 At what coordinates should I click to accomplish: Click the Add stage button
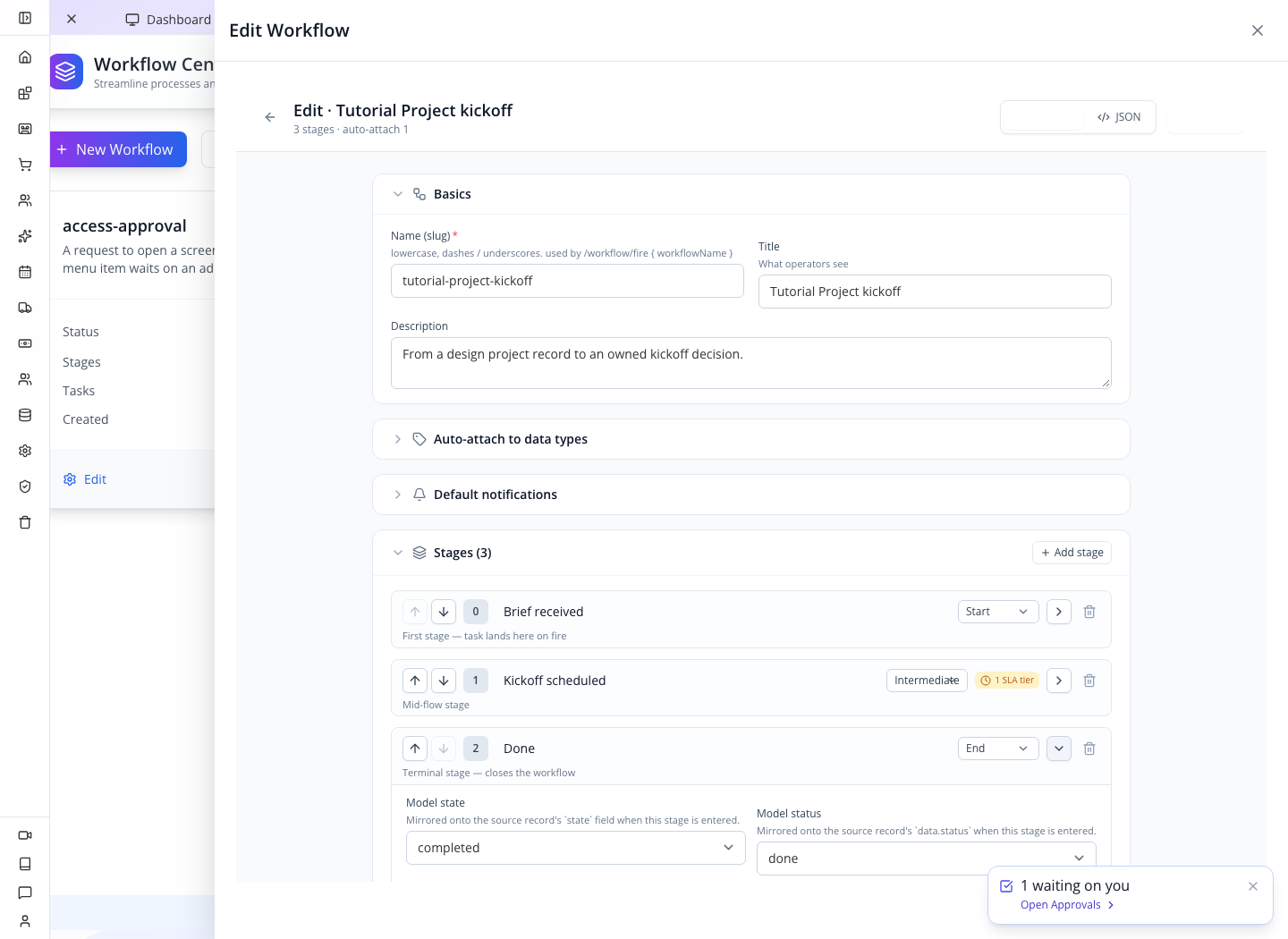[x=1072, y=553]
